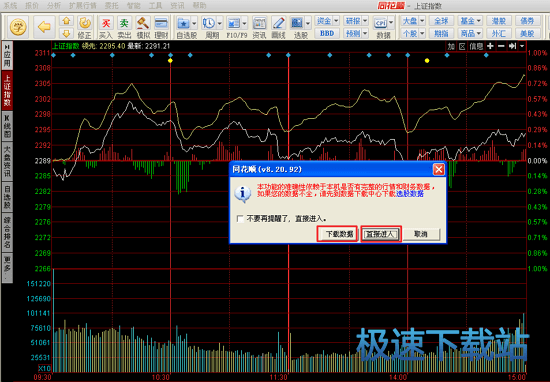The width and height of the screenshot is (550, 382).
Task: Click the yellow back arrow icon
Action: (44, 27)
